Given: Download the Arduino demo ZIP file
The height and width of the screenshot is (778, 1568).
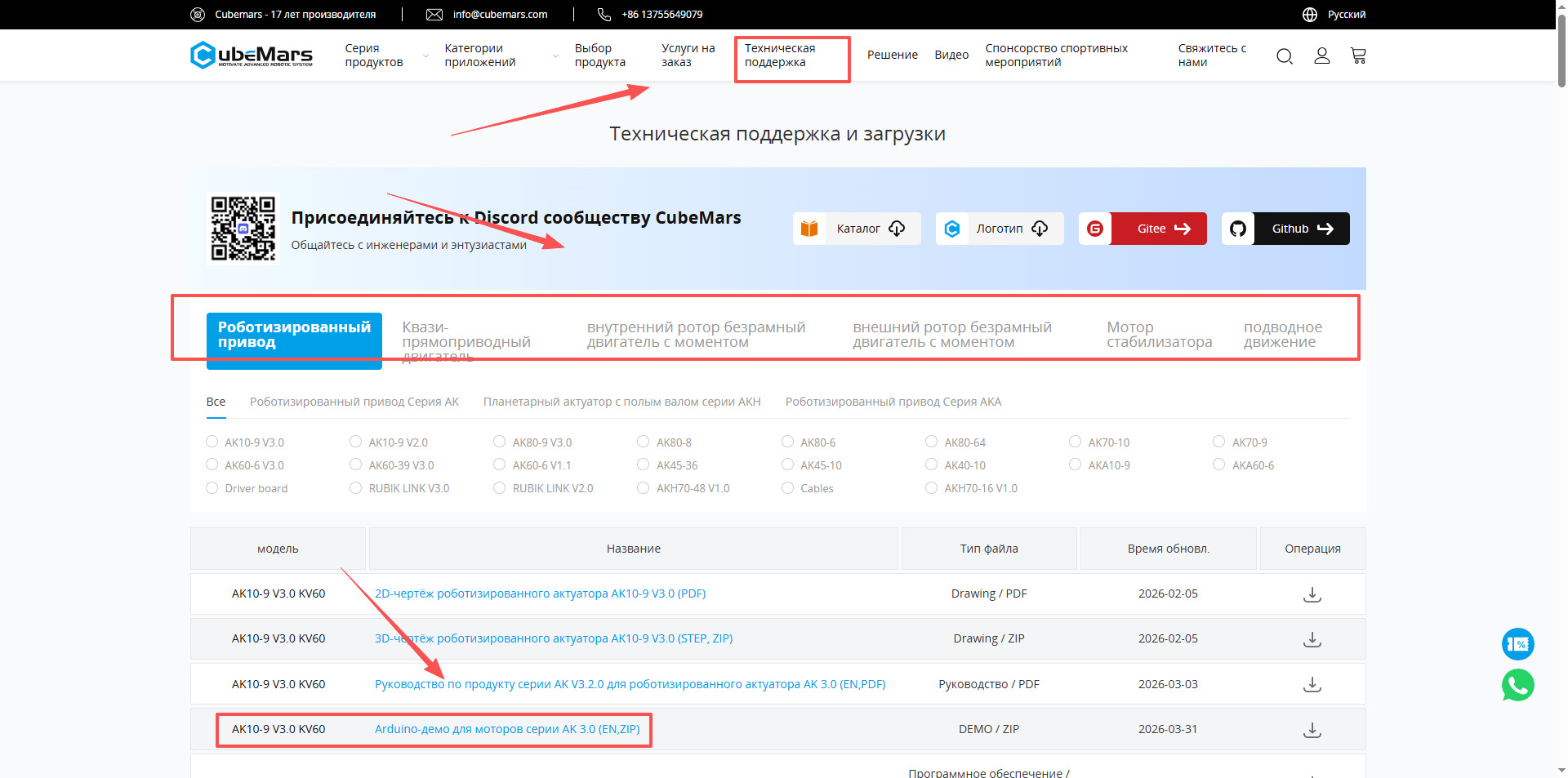Looking at the screenshot, I should coord(1312,730).
